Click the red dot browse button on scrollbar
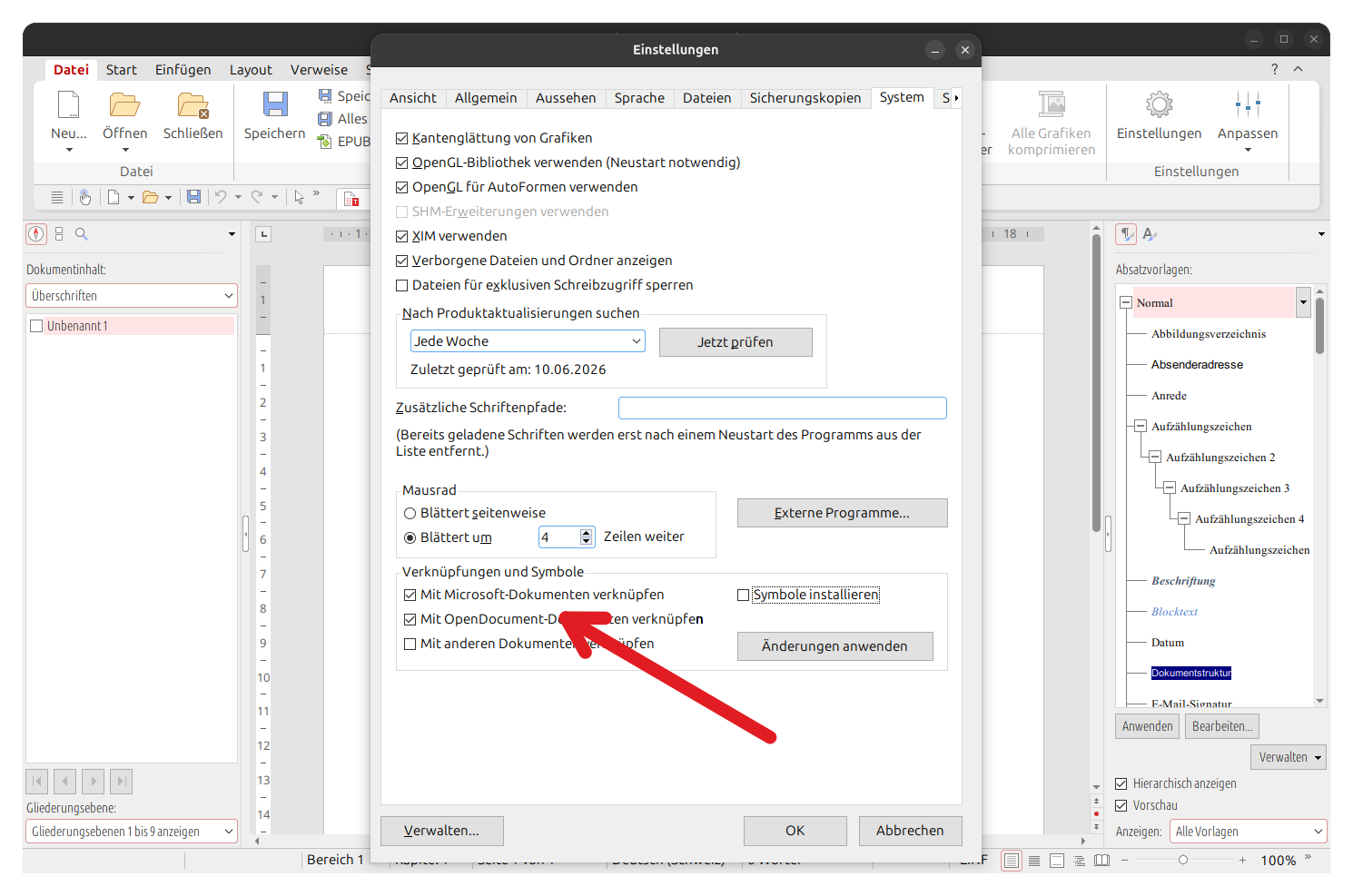The width and height of the screenshot is (1353, 896). tap(1096, 813)
